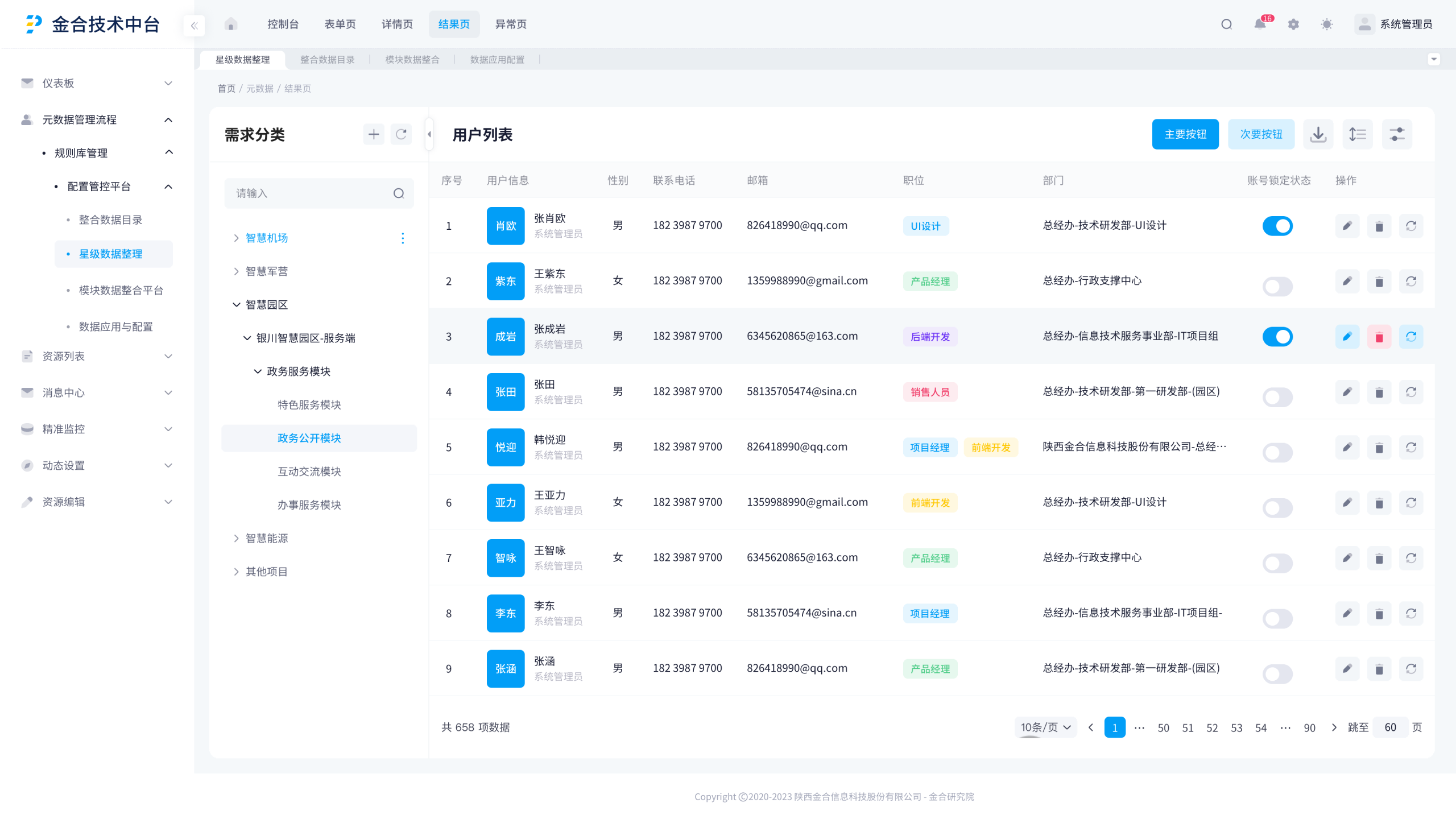
Task: Enable account lock toggle for 王紫东
Action: pos(1277,286)
